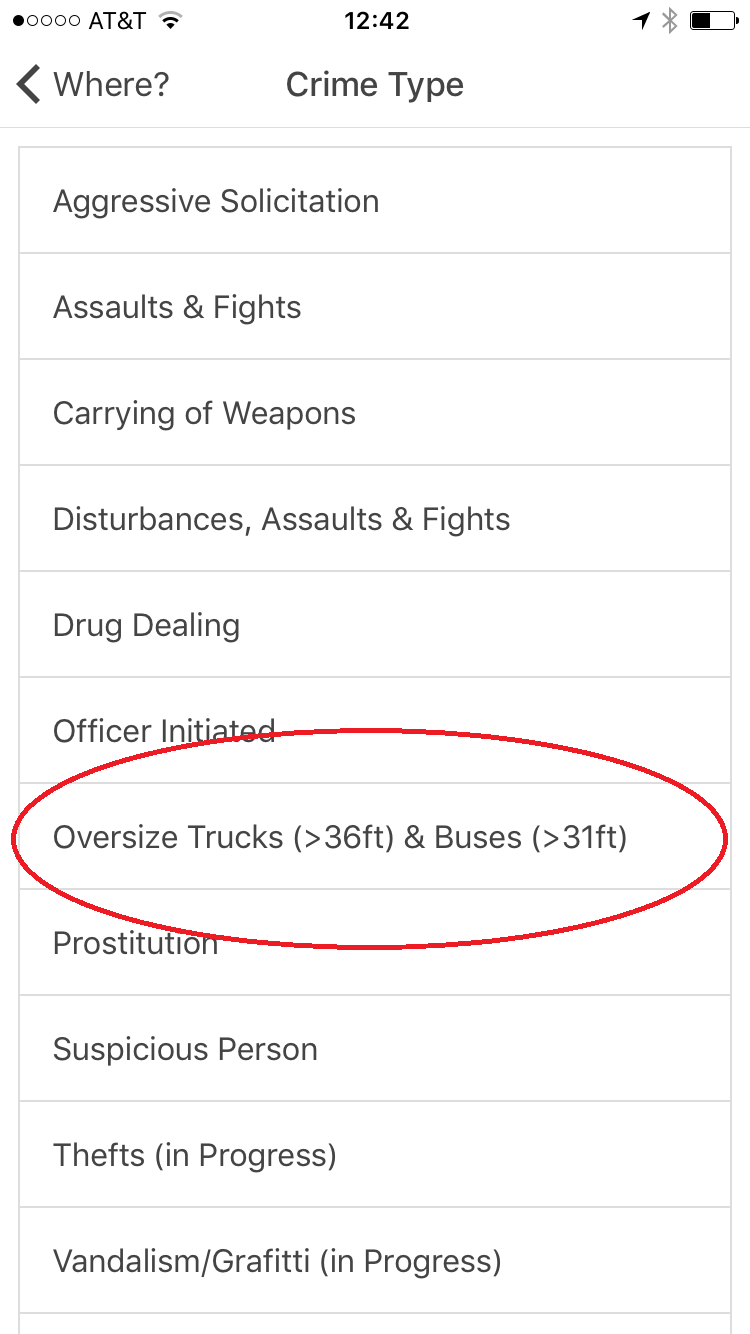750x1334 pixels.
Task: Choose Assaults & Fights option
Action: pyautogui.click(x=375, y=307)
